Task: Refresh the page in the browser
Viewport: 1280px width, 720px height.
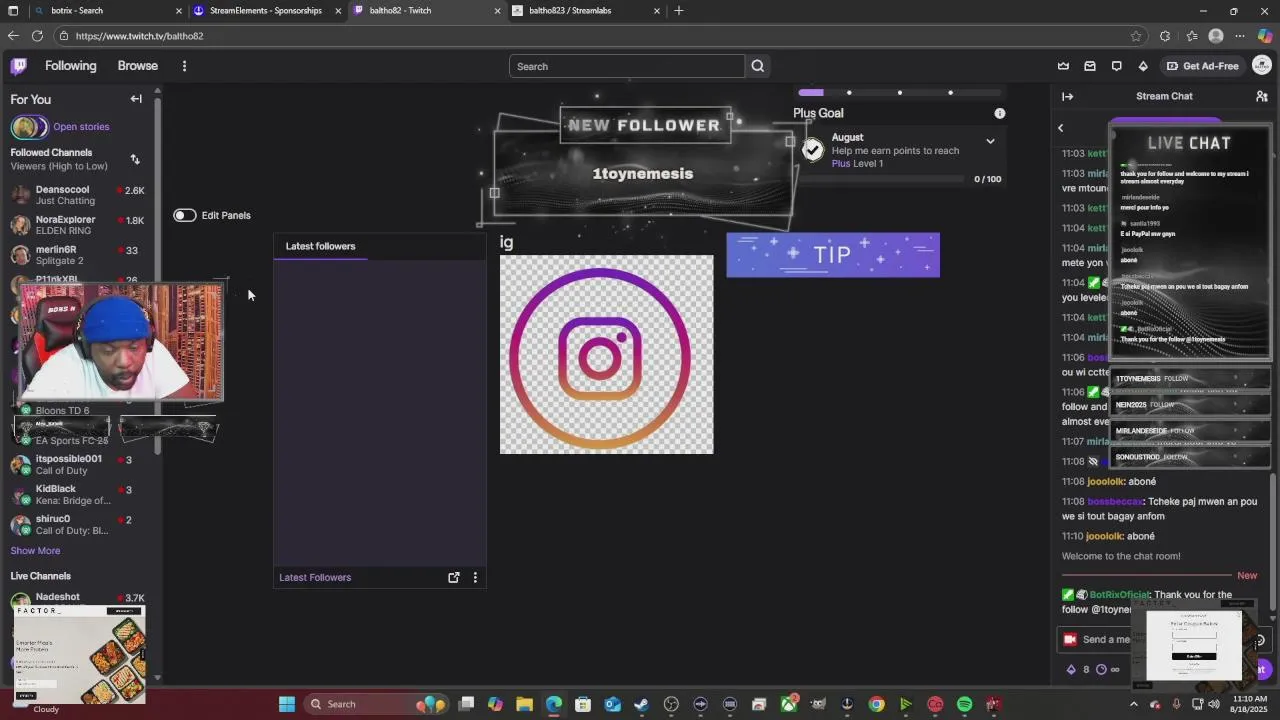Action: (37, 36)
